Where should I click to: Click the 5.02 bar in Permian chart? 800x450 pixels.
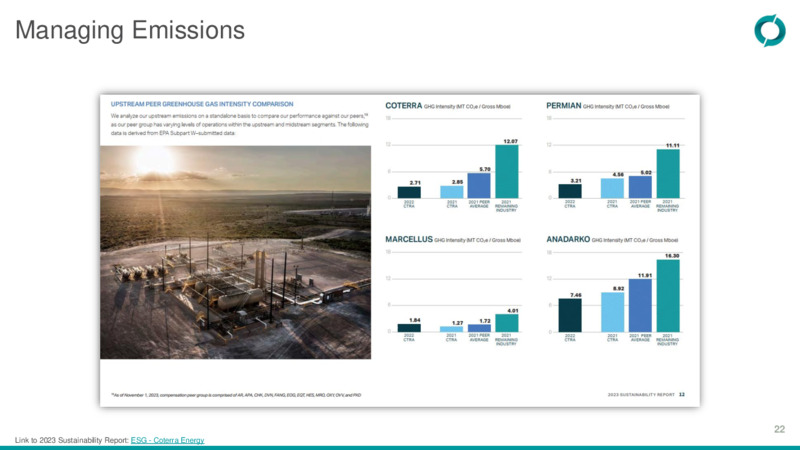(x=640, y=187)
